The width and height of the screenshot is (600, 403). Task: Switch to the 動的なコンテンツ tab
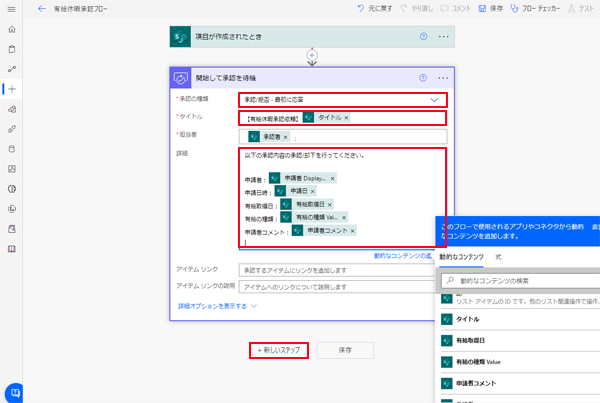461,257
